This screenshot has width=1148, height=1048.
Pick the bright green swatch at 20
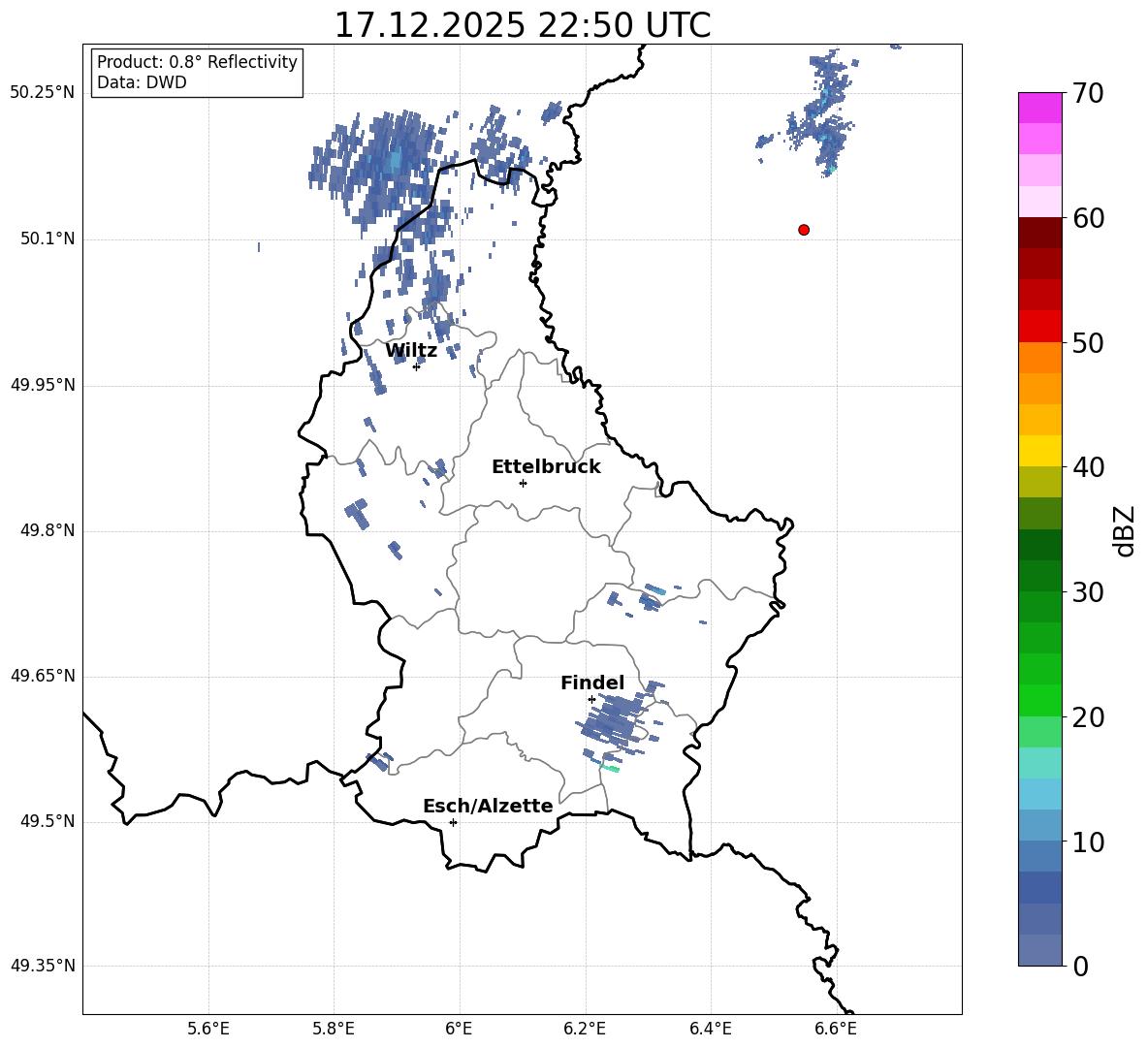pyautogui.click(x=1040, y=700)
